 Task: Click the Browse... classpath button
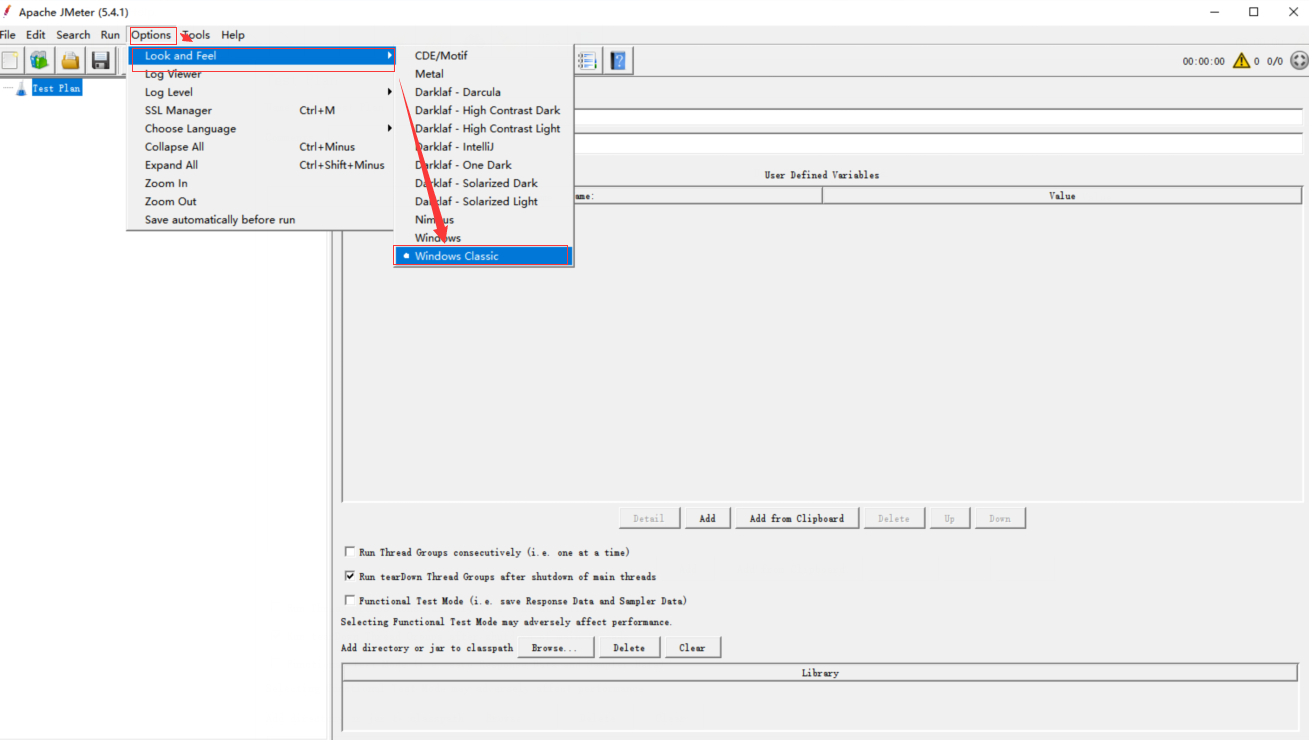point(555,648)
